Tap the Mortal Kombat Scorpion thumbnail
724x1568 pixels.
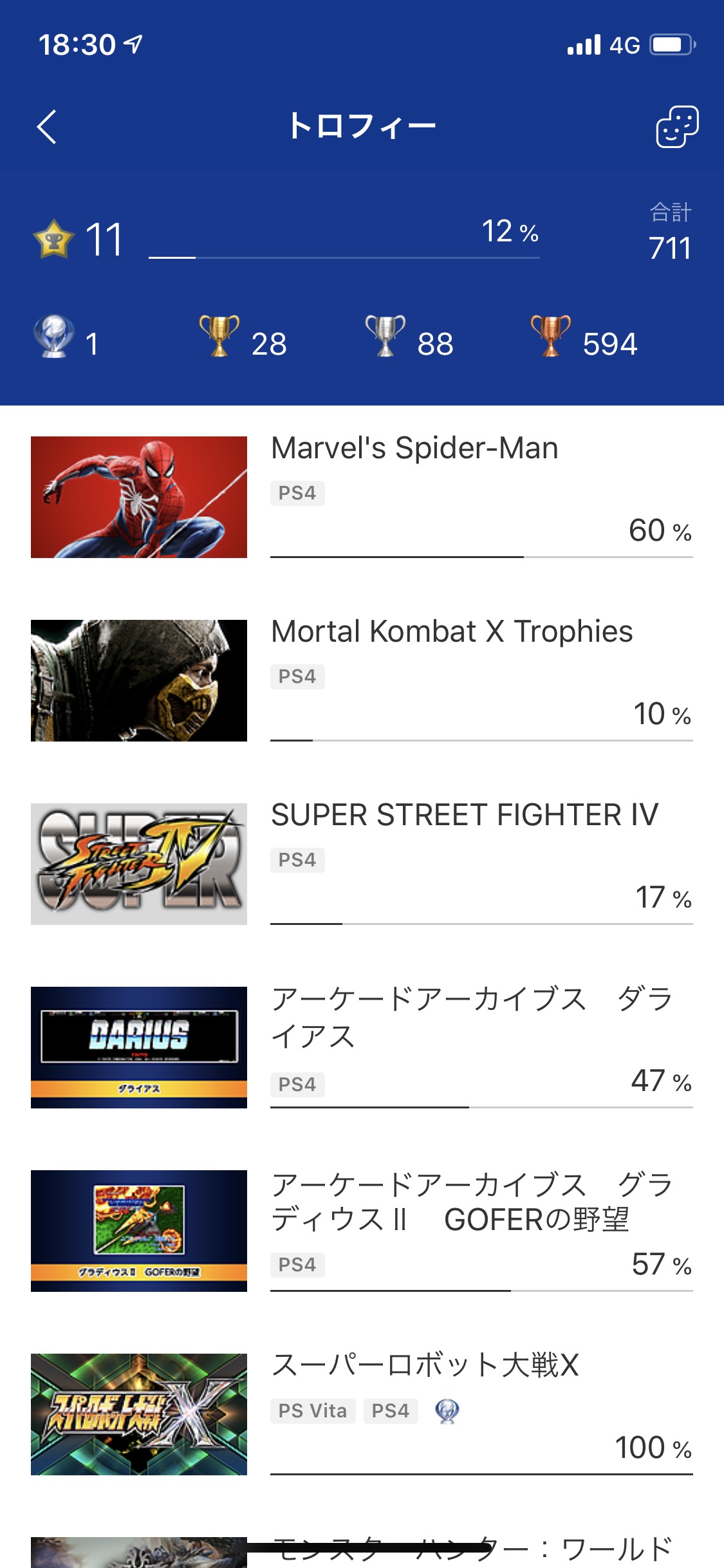coord(139,680)
